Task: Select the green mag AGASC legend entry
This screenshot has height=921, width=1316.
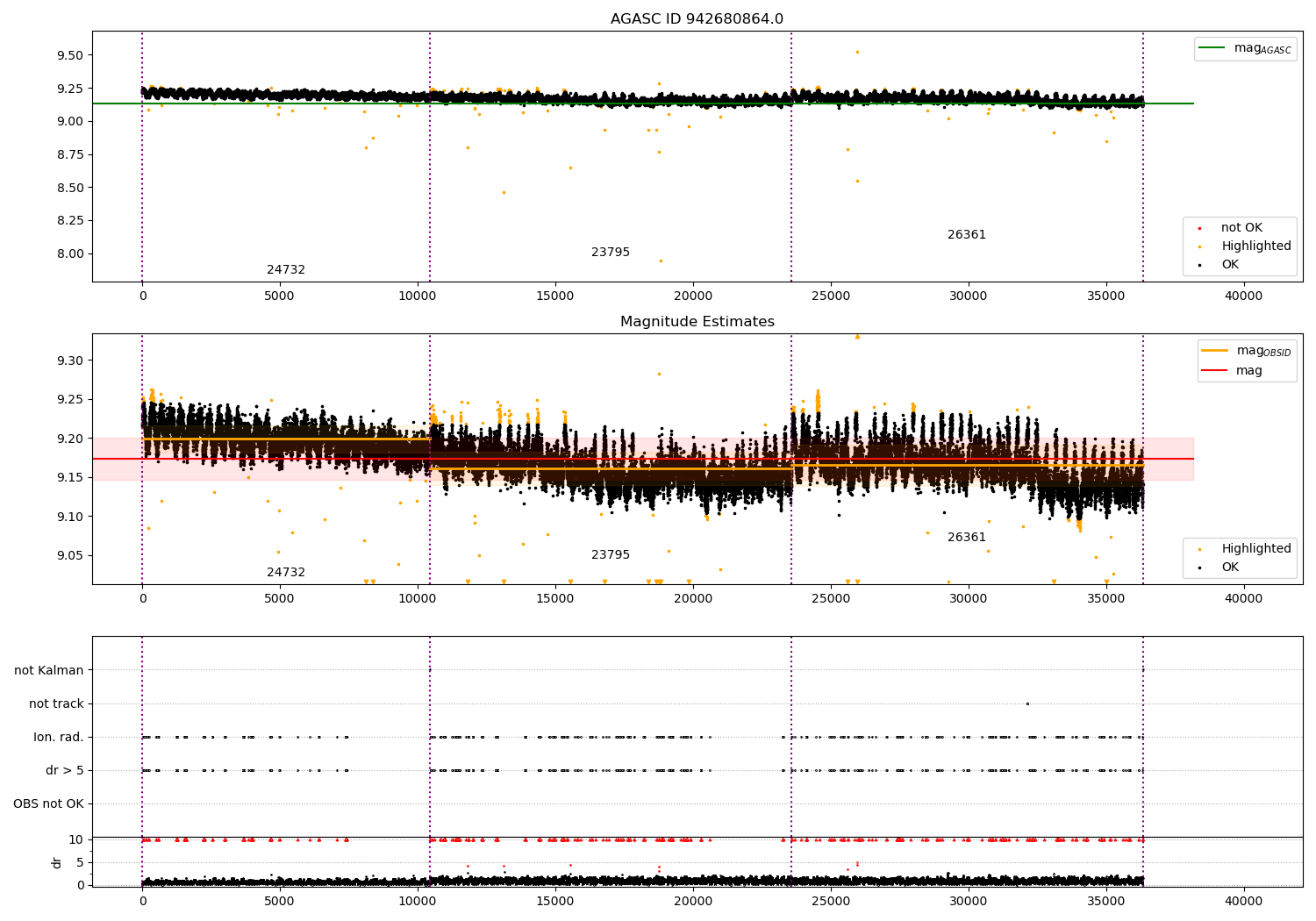Action: [1246, 48]
